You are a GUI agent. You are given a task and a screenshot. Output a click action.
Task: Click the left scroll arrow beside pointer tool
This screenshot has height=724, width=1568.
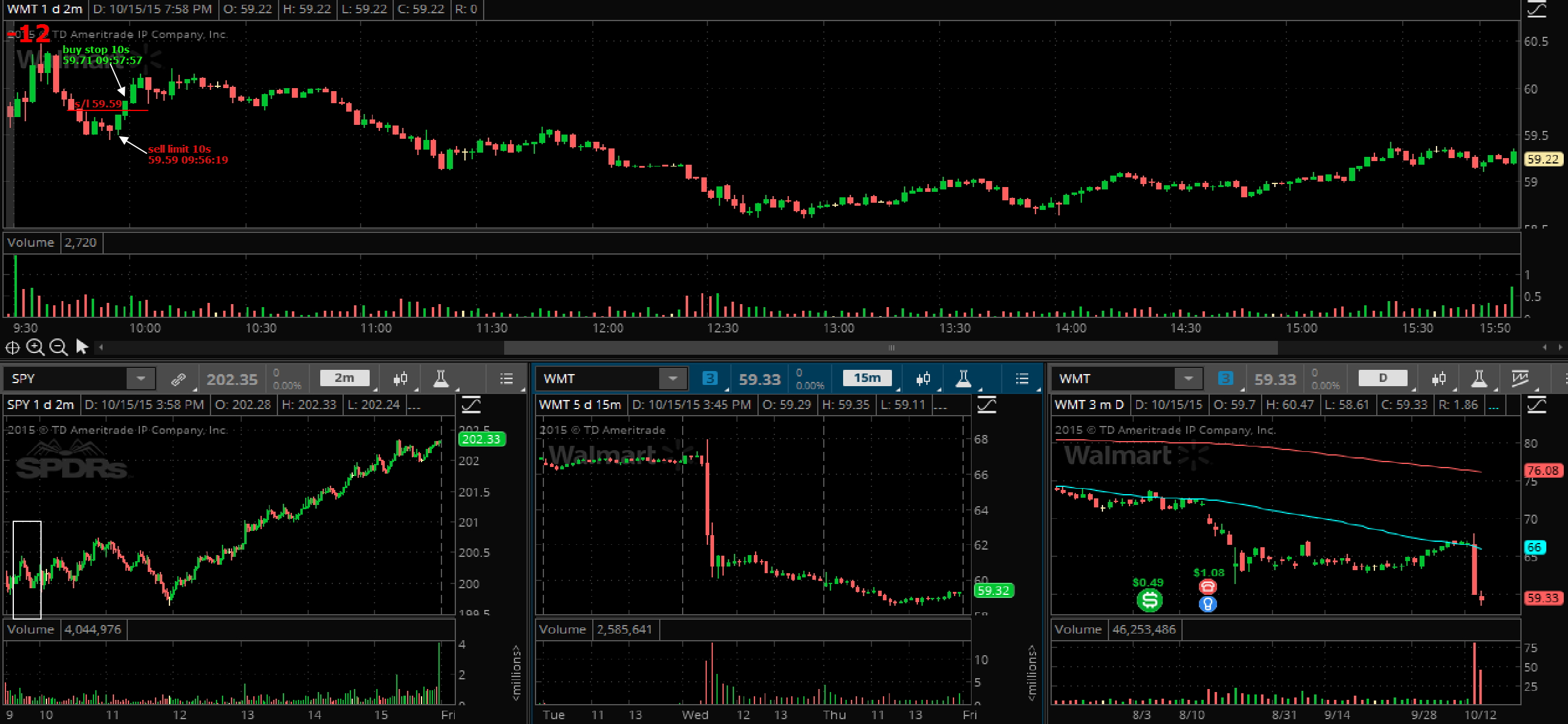point(101,347)
